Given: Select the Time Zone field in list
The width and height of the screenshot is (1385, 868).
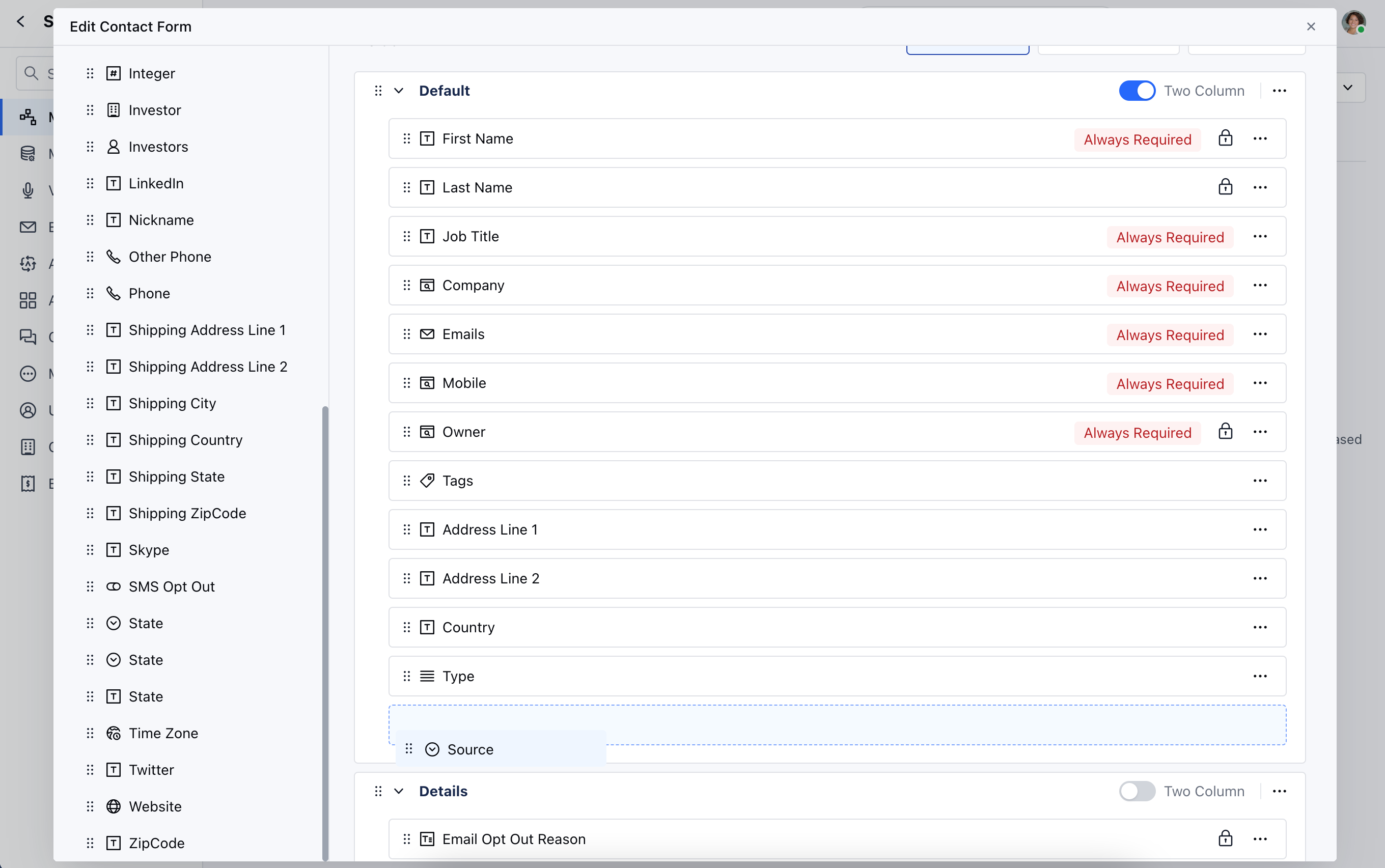Looking at the screenshot, I should [163, 733].
